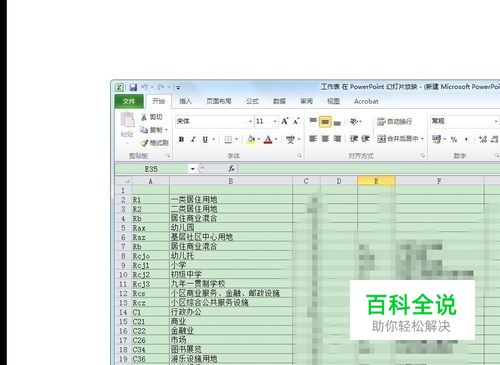Click the Save icon in quick access toolbar

tap(133, 87)
